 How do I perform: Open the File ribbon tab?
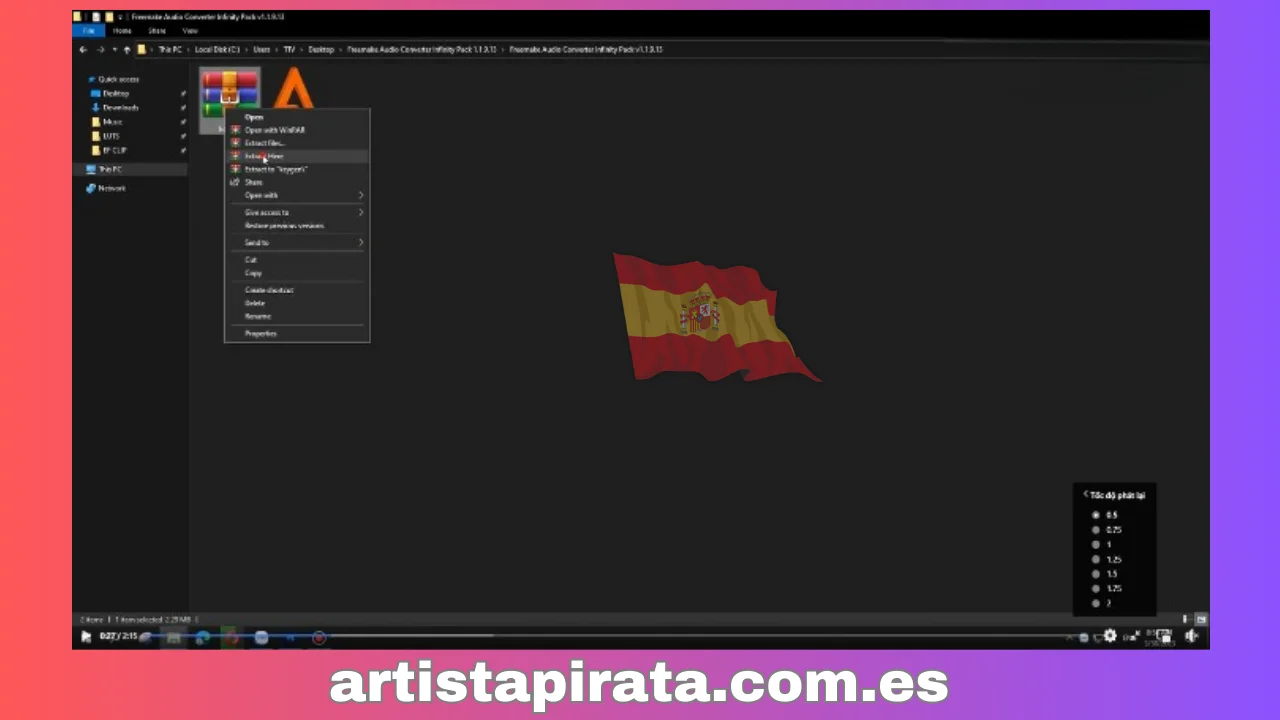point(88,31)
